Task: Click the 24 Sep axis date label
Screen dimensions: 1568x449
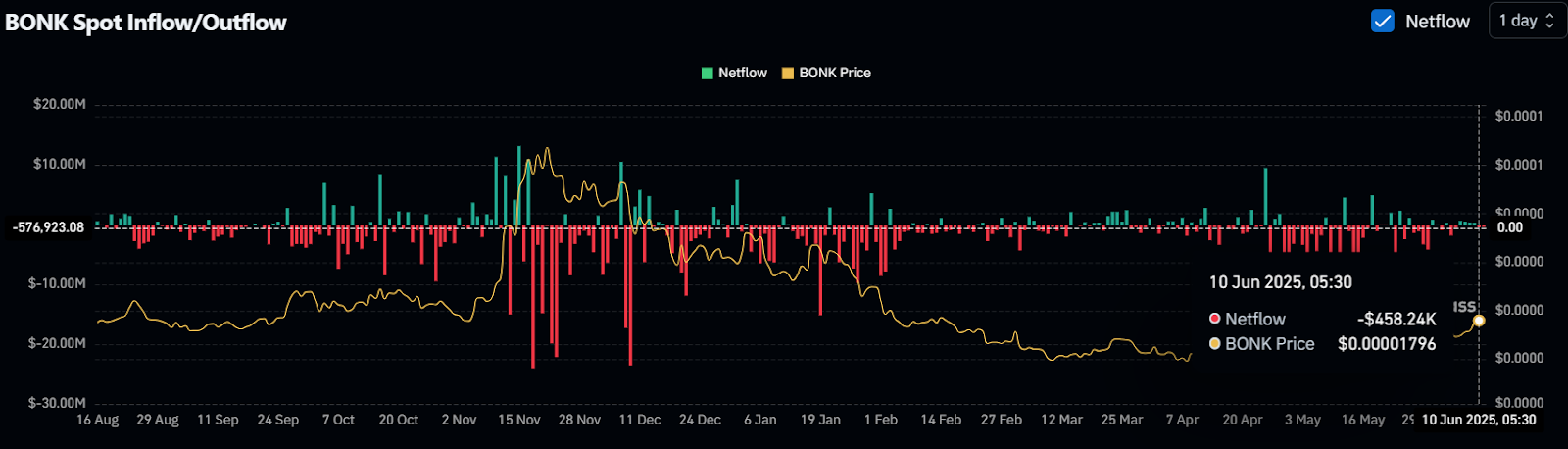Action: click(278, 420)
